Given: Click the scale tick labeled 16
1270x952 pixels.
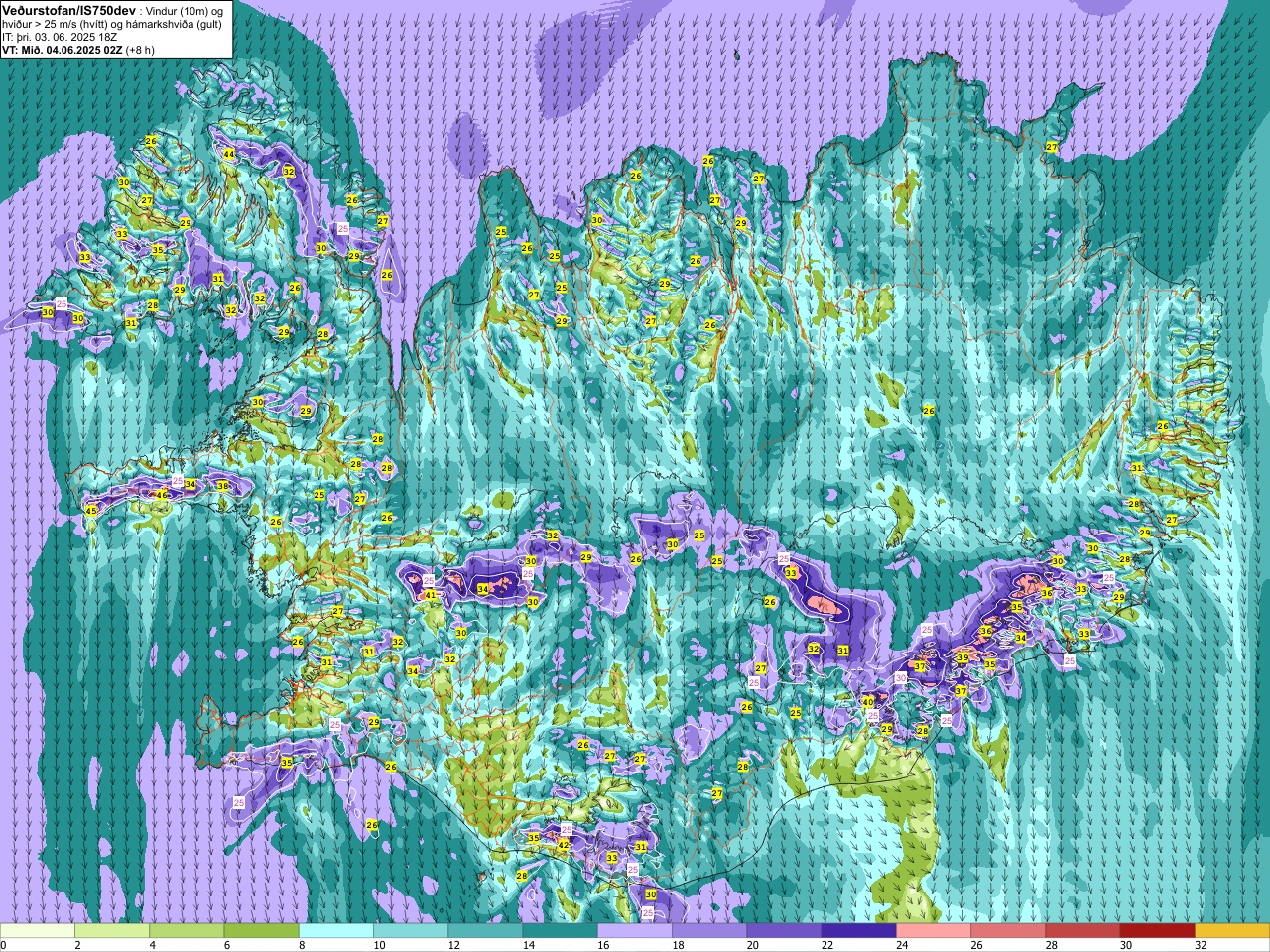Looking at the screenshot, I should point(603,945).
